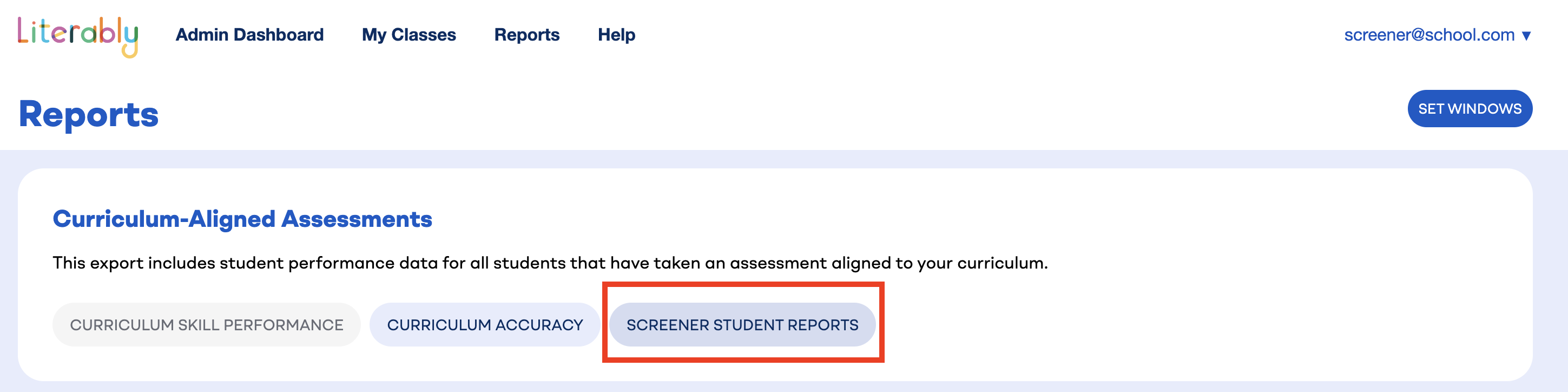Click the red highlight border around Screener Student Reports
Viewport: 1568px width, 392px height.
point(742,284)
